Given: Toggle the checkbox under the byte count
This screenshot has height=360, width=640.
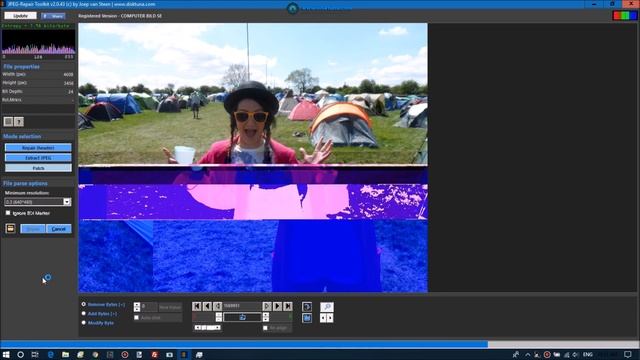Looking at the screenshot, I should 137,318.
